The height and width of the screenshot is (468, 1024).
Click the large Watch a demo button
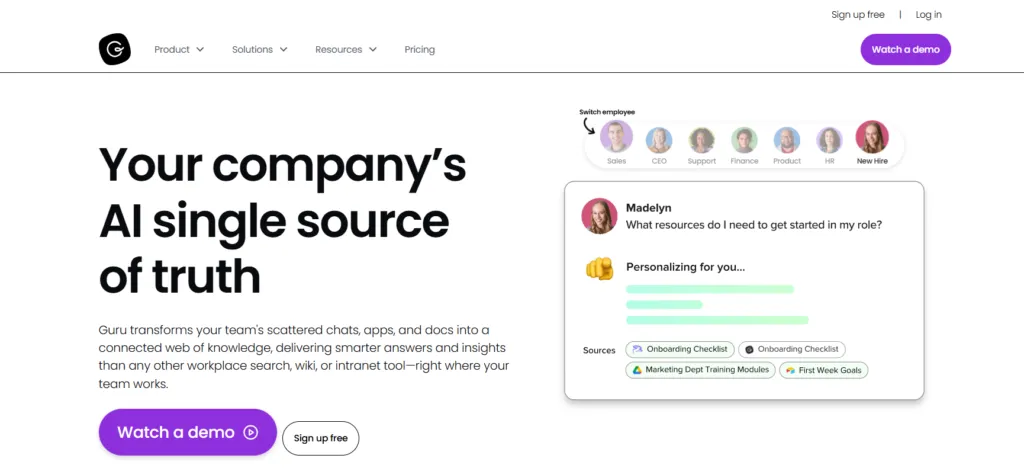pos(188,432)
